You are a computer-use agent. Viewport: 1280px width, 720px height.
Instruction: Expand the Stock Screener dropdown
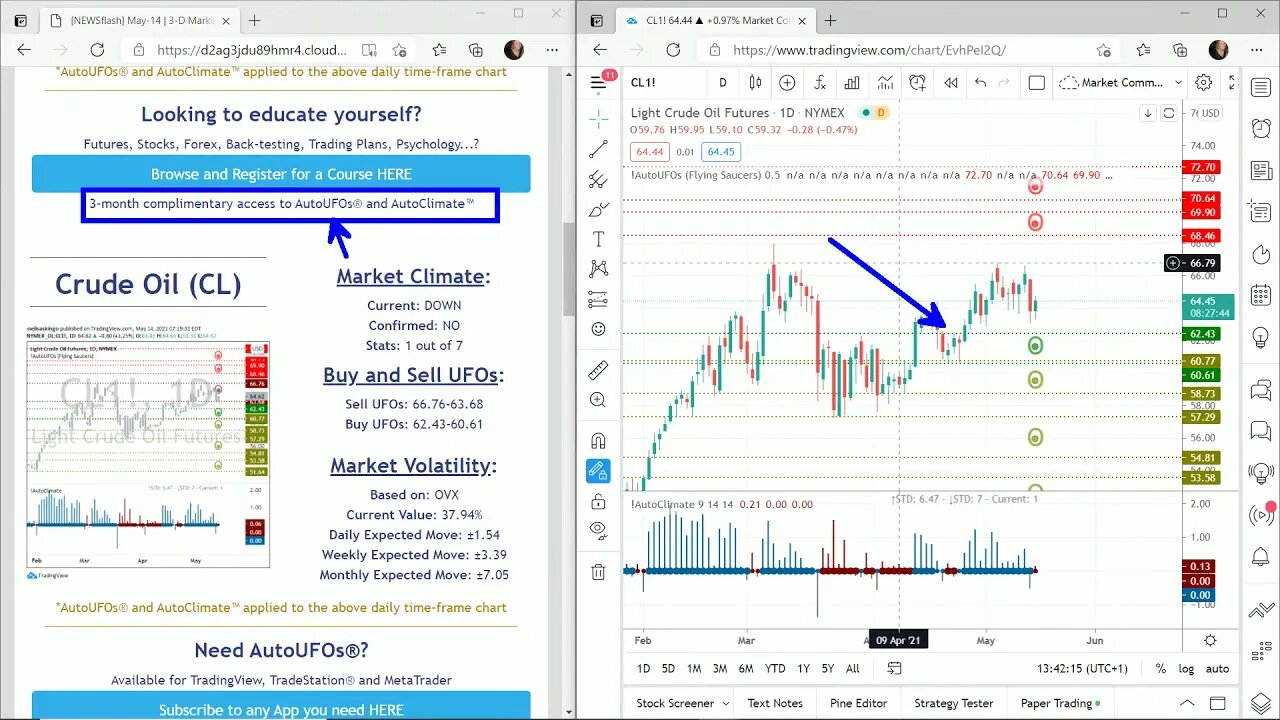point(724,703)
